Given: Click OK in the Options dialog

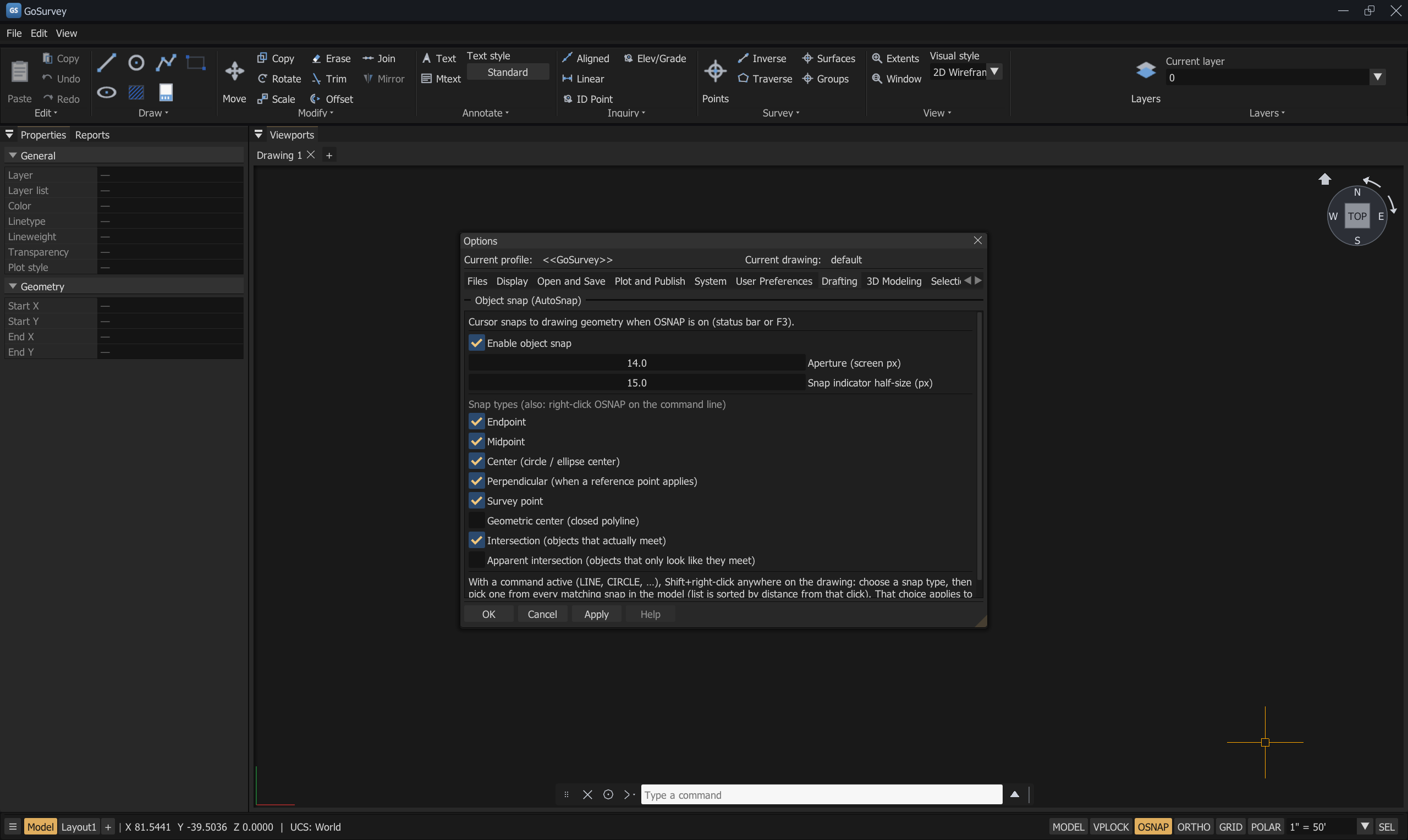Looking at the screenshot, I should (x=488, y=614).
